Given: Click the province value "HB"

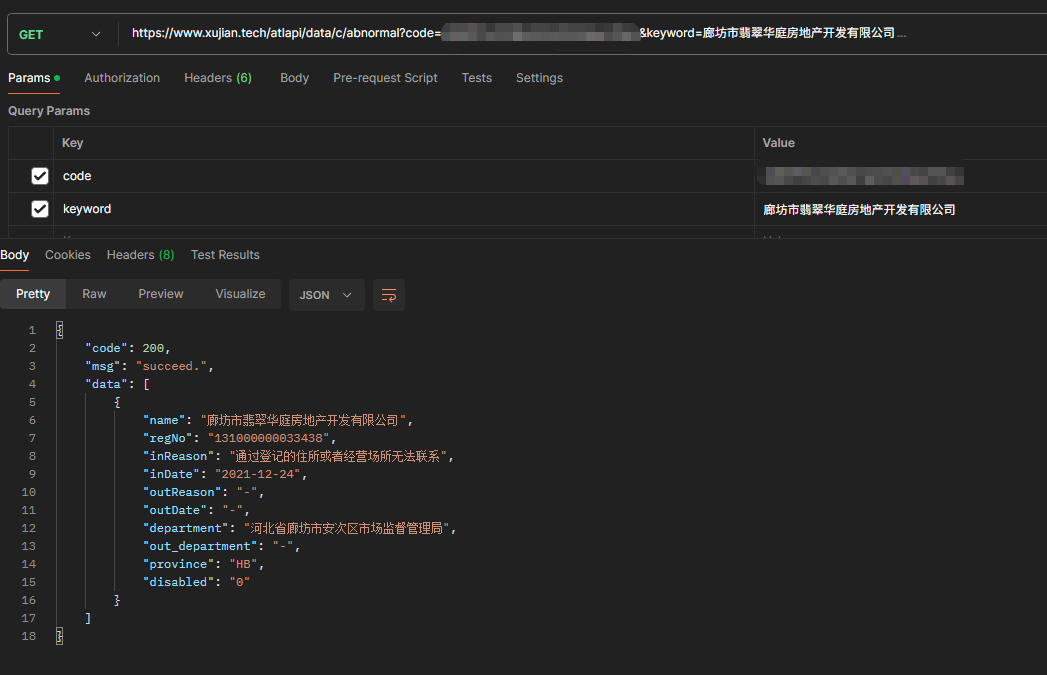Looking at the screenshot, I should 244,564.
